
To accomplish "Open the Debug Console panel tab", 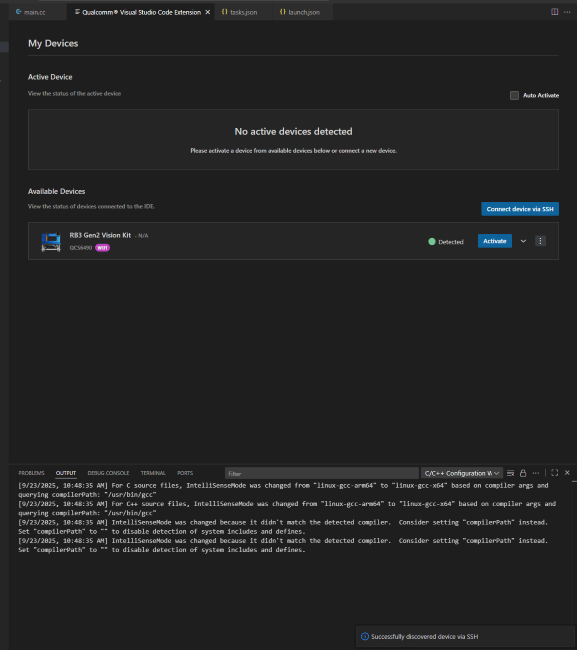I will click(x=108, y=473).
